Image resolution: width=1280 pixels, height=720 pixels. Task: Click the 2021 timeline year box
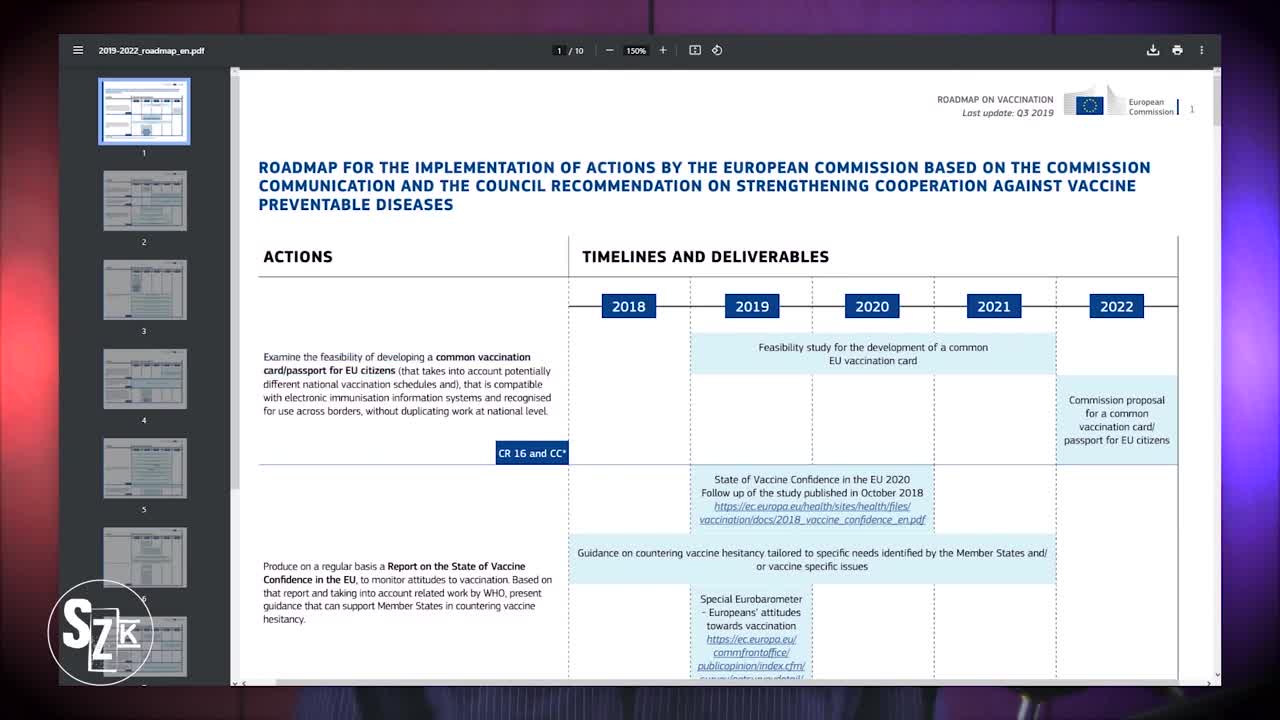[994, 306]
